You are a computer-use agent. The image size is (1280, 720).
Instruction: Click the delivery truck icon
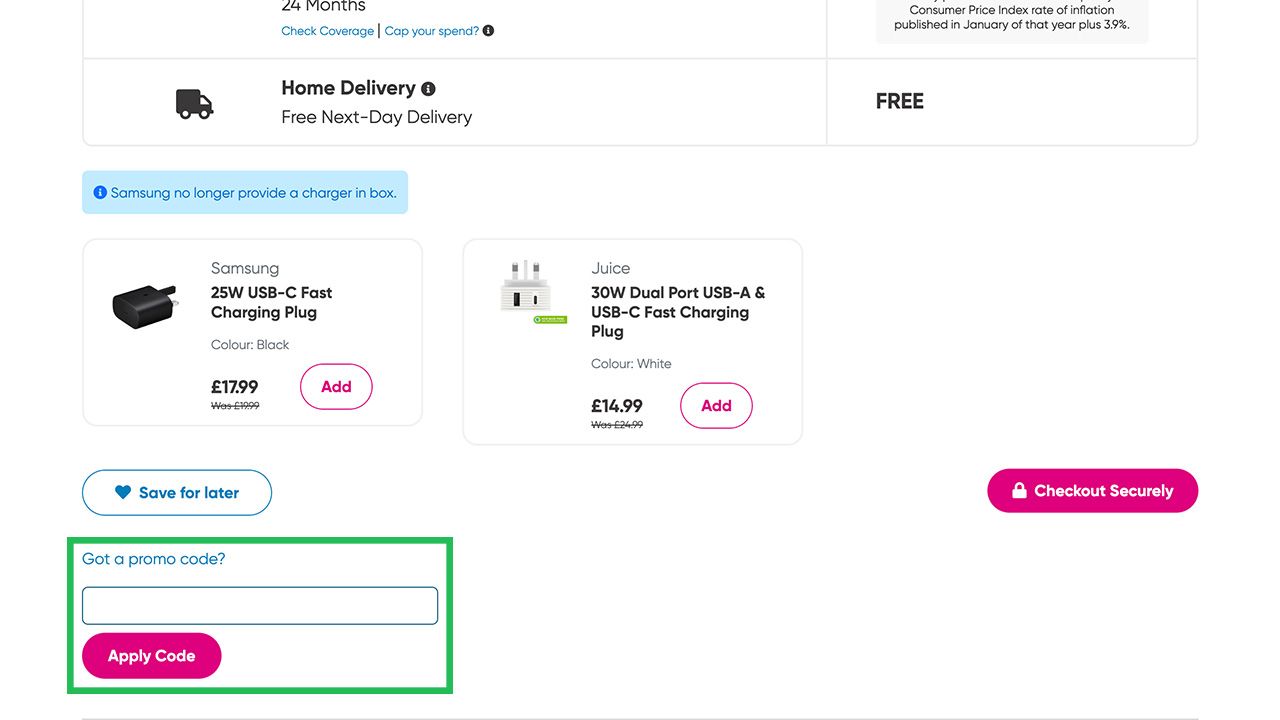coord(195,103)
